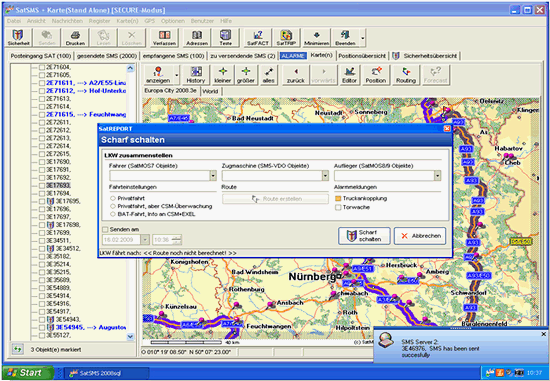Switch to the Positionsübersicht tab
550x381 pixels.
pyautogui.click(x=362, y=56)
